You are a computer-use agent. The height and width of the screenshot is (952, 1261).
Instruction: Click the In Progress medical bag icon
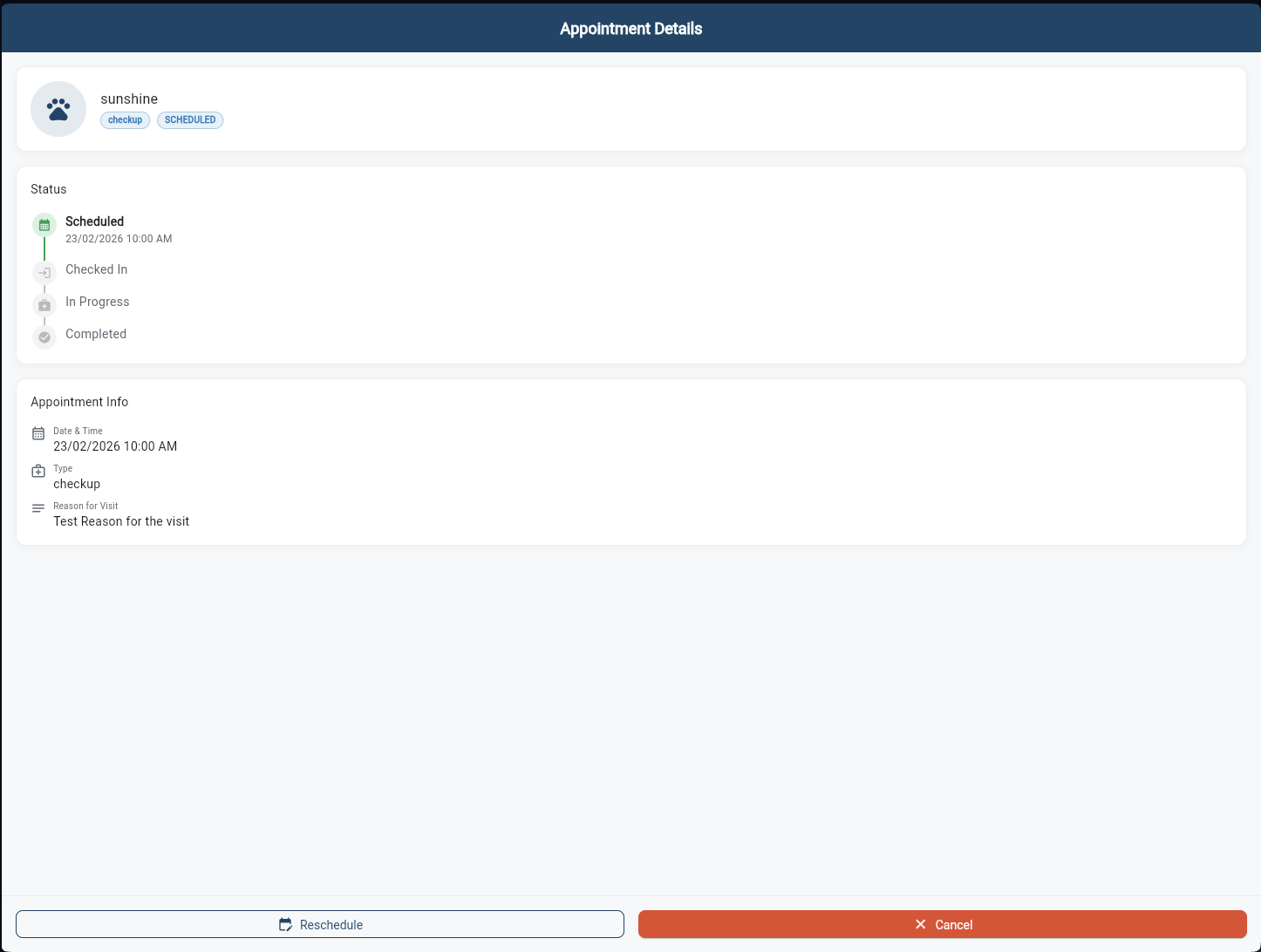44,305
